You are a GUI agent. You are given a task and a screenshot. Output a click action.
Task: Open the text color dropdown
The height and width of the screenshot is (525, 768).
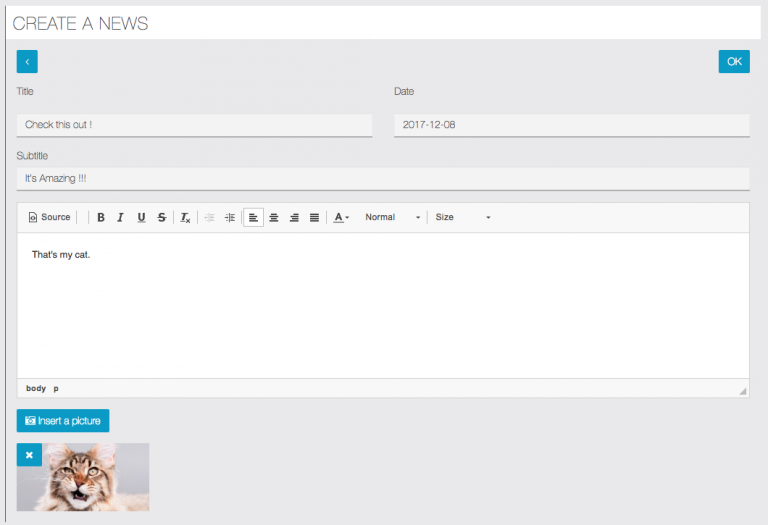coord(341,217)
